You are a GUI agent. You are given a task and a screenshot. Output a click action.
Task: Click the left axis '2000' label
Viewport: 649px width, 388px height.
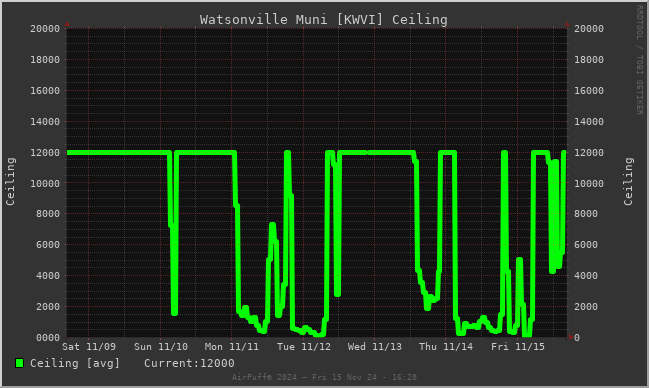coord(48,307)
